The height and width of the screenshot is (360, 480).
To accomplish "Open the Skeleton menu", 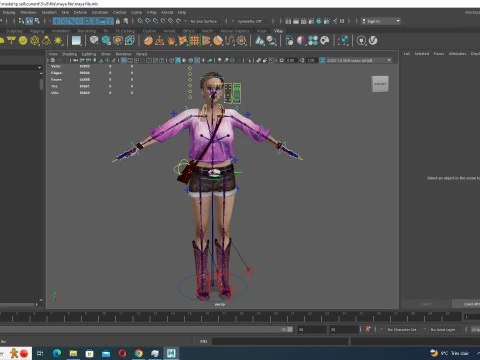I will 49,12.
